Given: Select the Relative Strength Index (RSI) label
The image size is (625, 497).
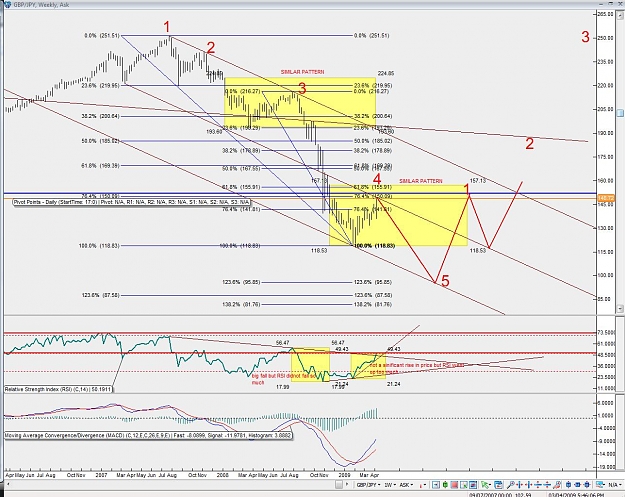Looking at the screenshot, I should [58, 389].
